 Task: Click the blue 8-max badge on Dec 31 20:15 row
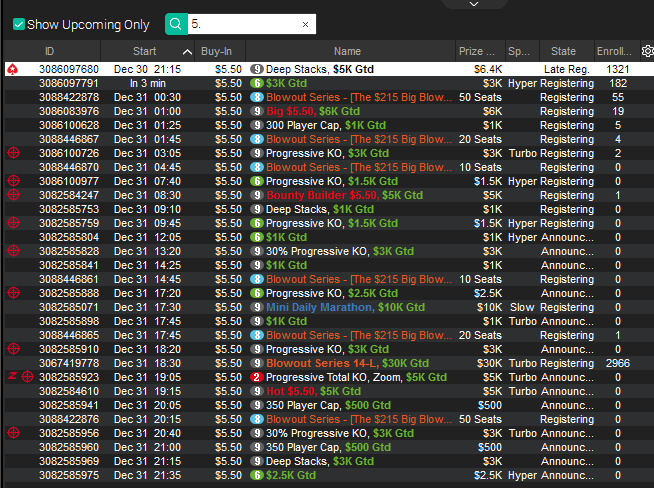pos(257,419)
